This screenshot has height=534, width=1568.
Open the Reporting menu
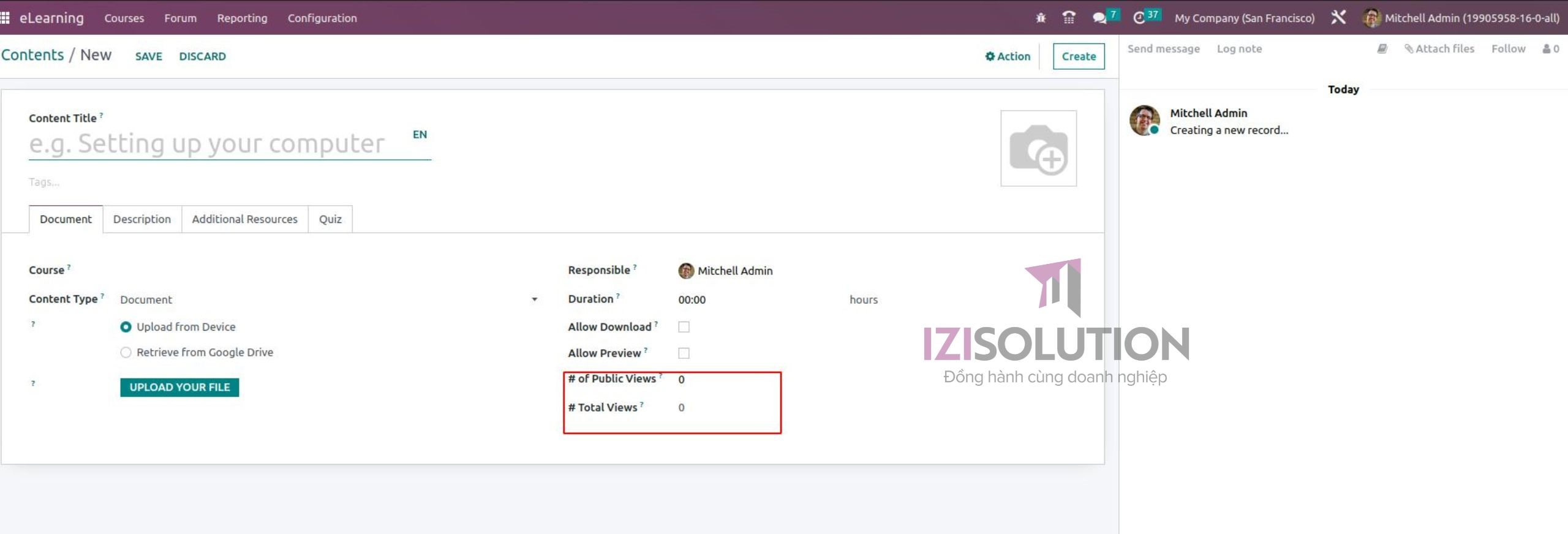(242, 18)
